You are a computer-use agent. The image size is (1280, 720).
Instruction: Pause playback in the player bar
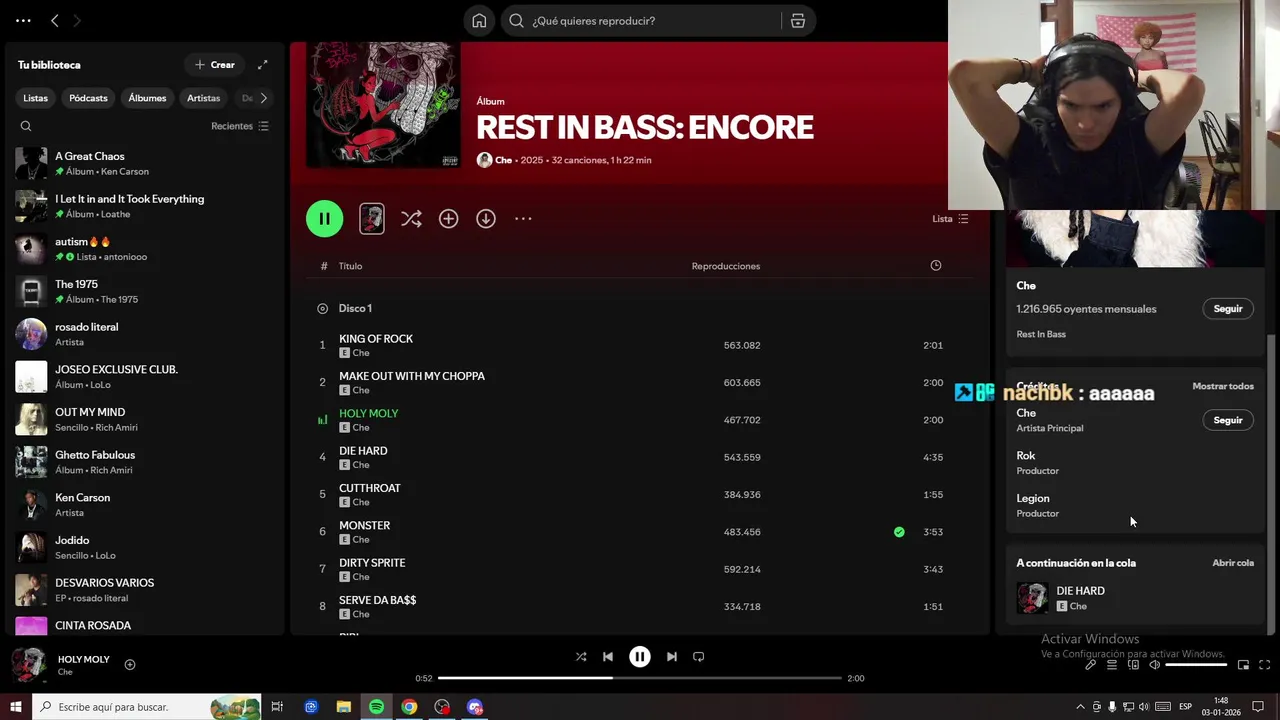(x=640, y=657)
